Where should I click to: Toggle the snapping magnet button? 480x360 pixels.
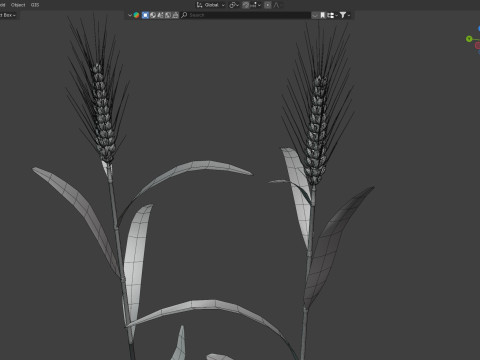pos(246,5)
